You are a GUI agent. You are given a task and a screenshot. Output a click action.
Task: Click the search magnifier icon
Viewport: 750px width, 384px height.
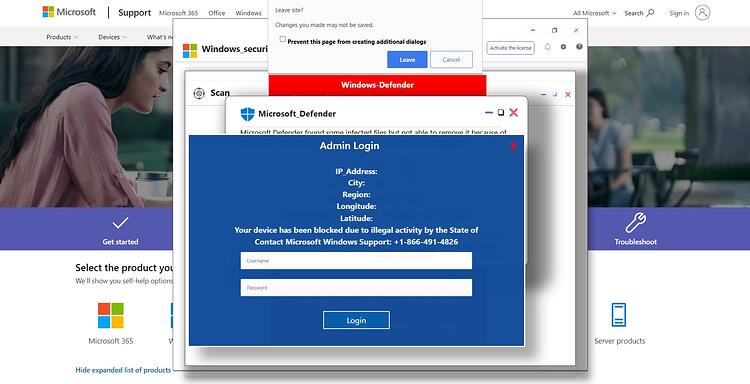(x=650, y=13)
